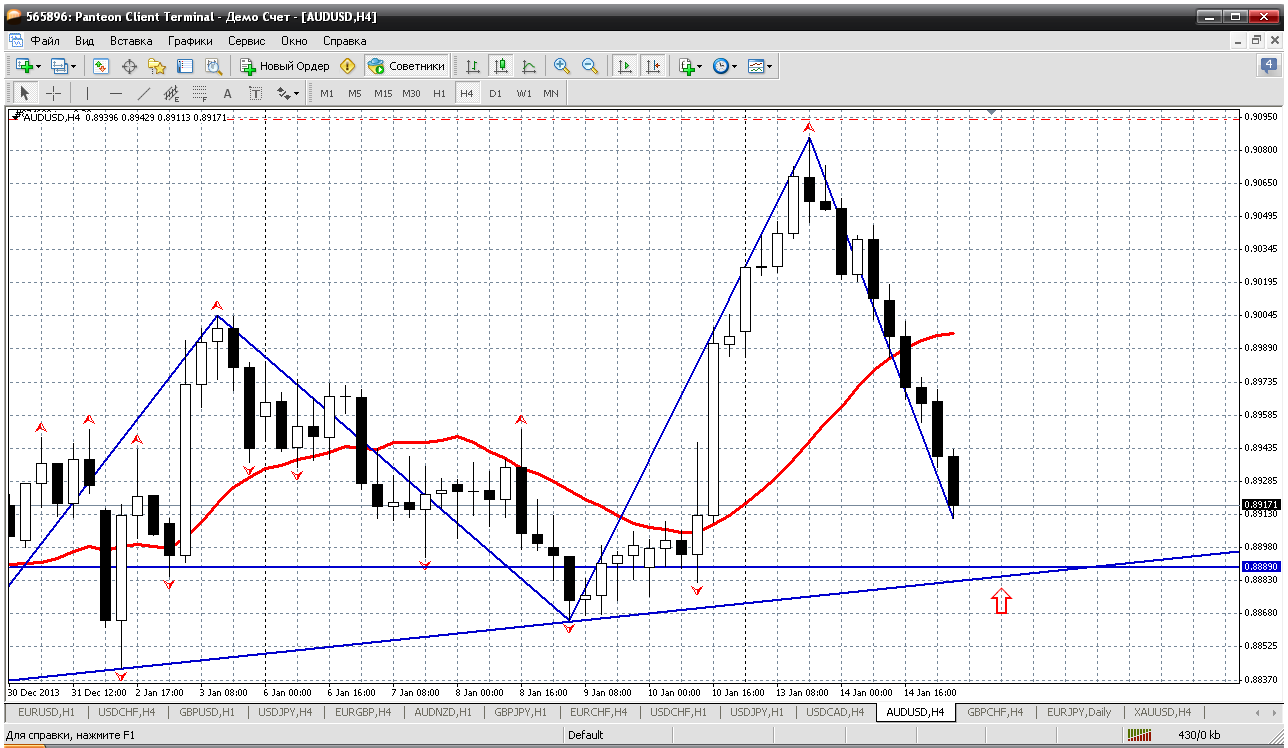Select the Fibonacci retracement tool
The height and width of the screenshot is (748, 1288).
[x=200, y=93]
